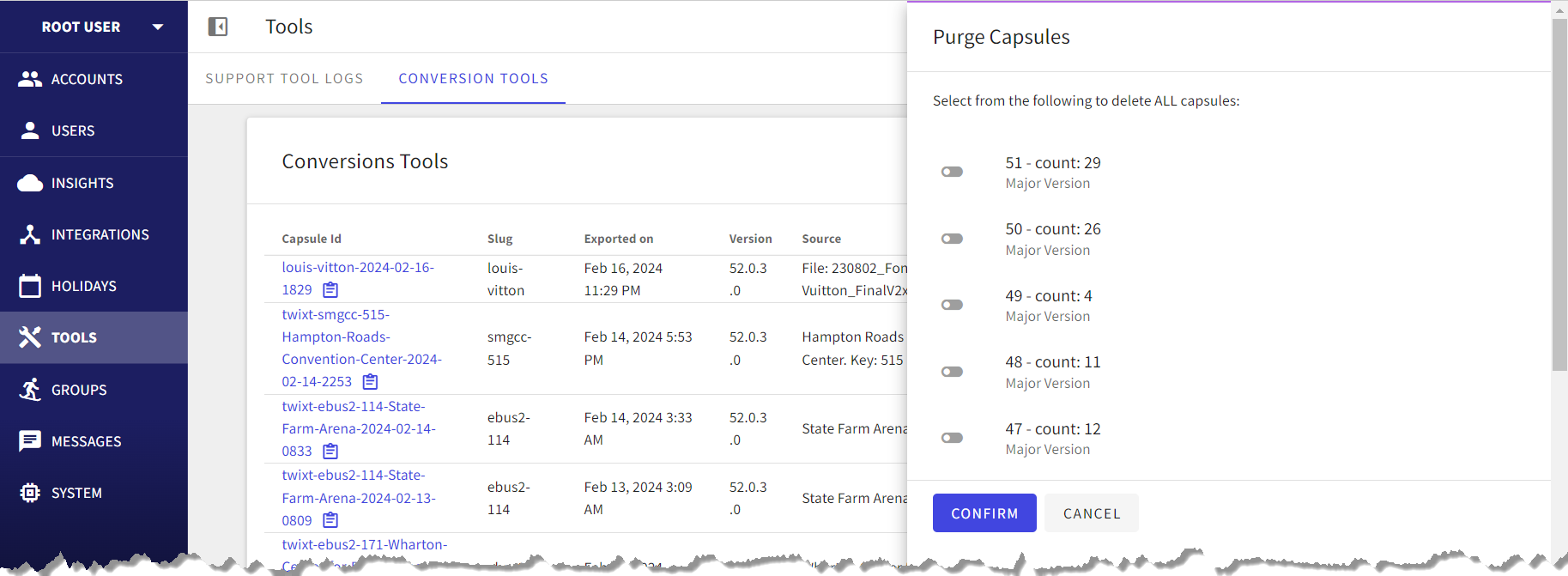
Task: Open louis-vitton-2024-02-16-1829 capsule link
Action: tap(358, 279)
